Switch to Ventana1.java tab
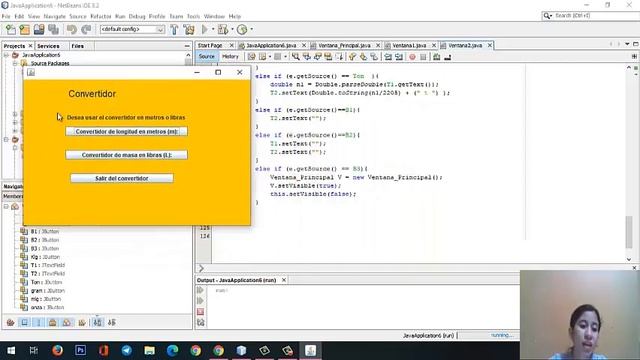640x360 pixels. 409,45
